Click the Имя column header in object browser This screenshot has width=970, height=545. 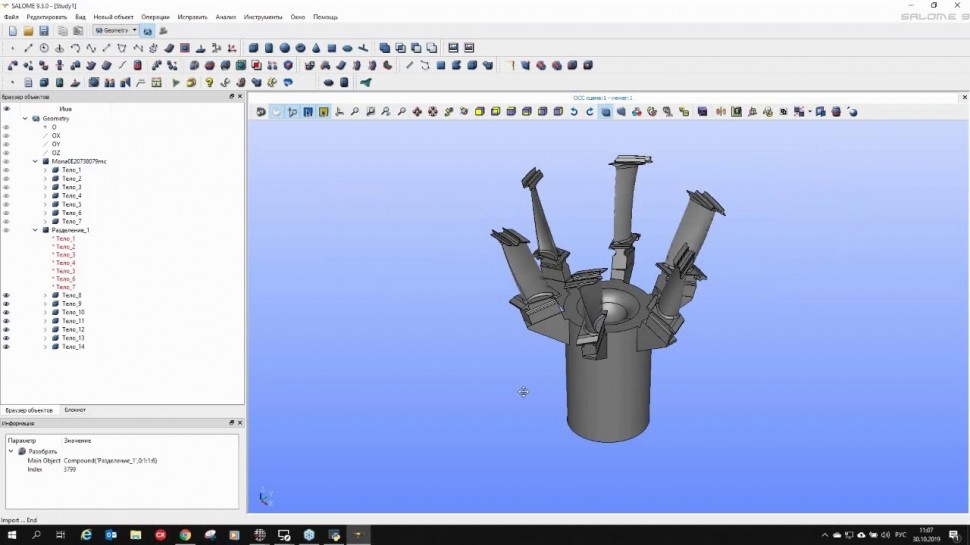pyautogui.click(x=65, y=109)
